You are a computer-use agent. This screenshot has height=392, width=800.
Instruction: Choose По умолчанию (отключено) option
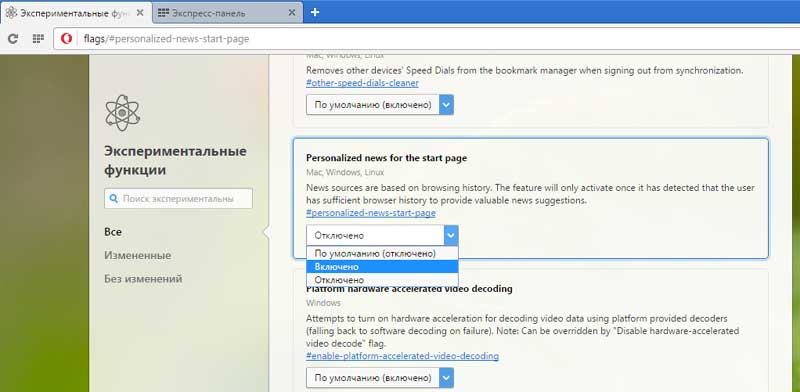click(382, 253)
